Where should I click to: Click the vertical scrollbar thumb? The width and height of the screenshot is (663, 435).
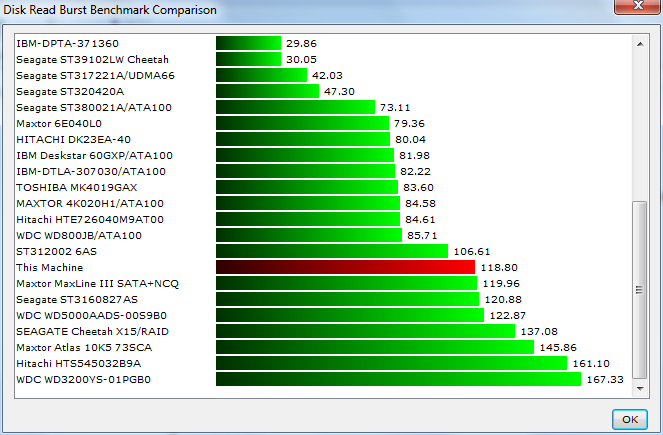(x=640, y=290)
